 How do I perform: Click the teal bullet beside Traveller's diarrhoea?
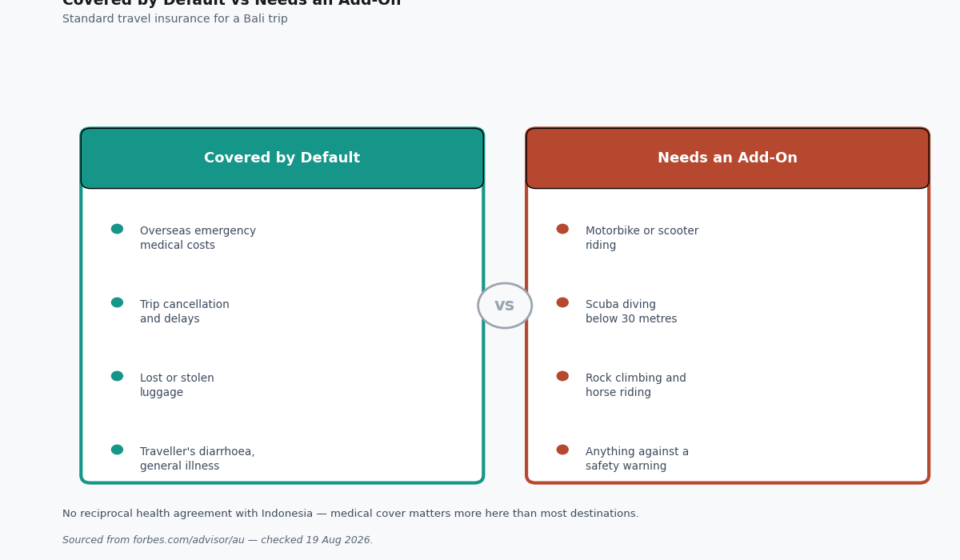pos(117,450)
